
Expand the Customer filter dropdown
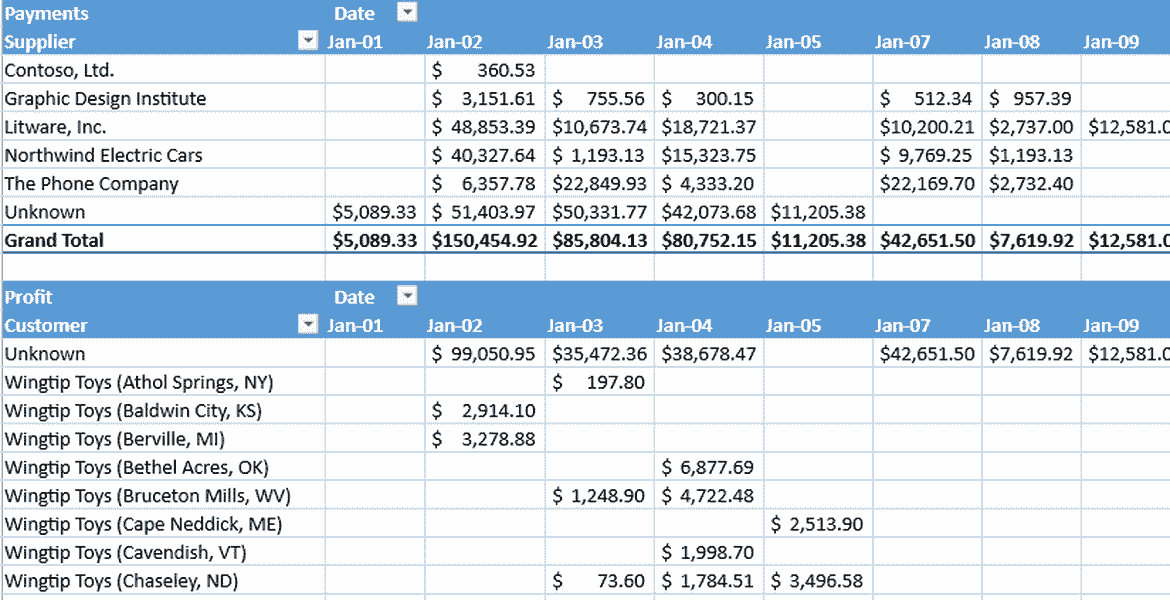[x=309, y=325]
